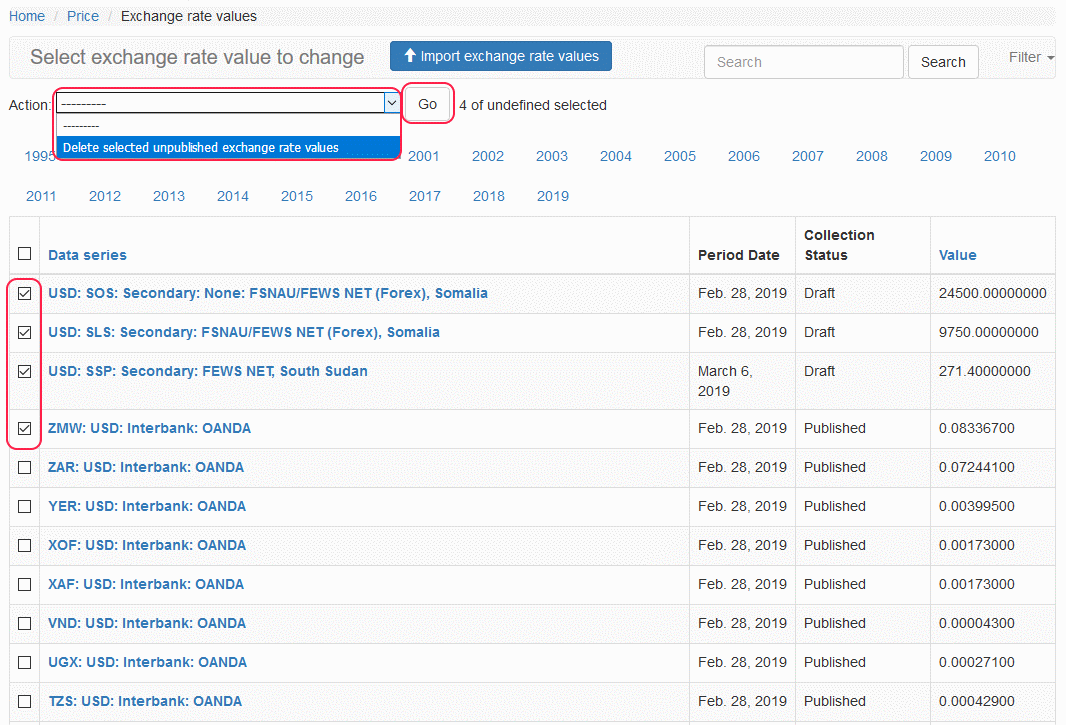Toggle the select-all checkbox in header
1066x725 pixels.
pyautogui.click(x=25, y=254)
